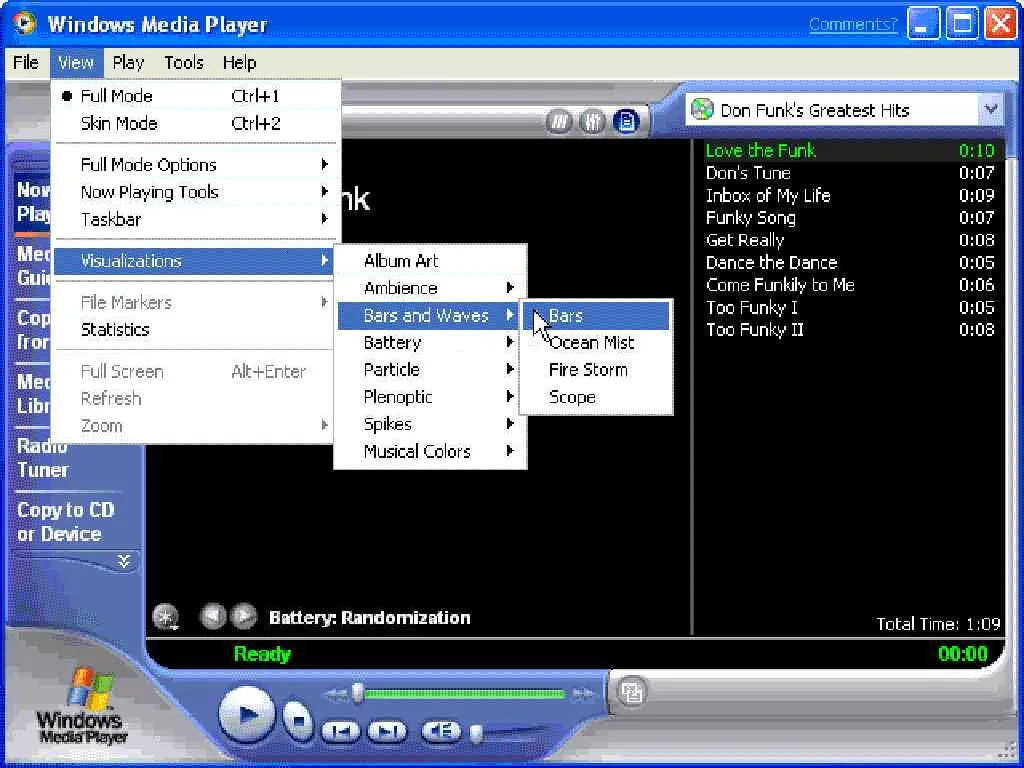Screen dimensions: 1024x768
Task: Select Full Mode radio option
Action: (x=196, y=96)
